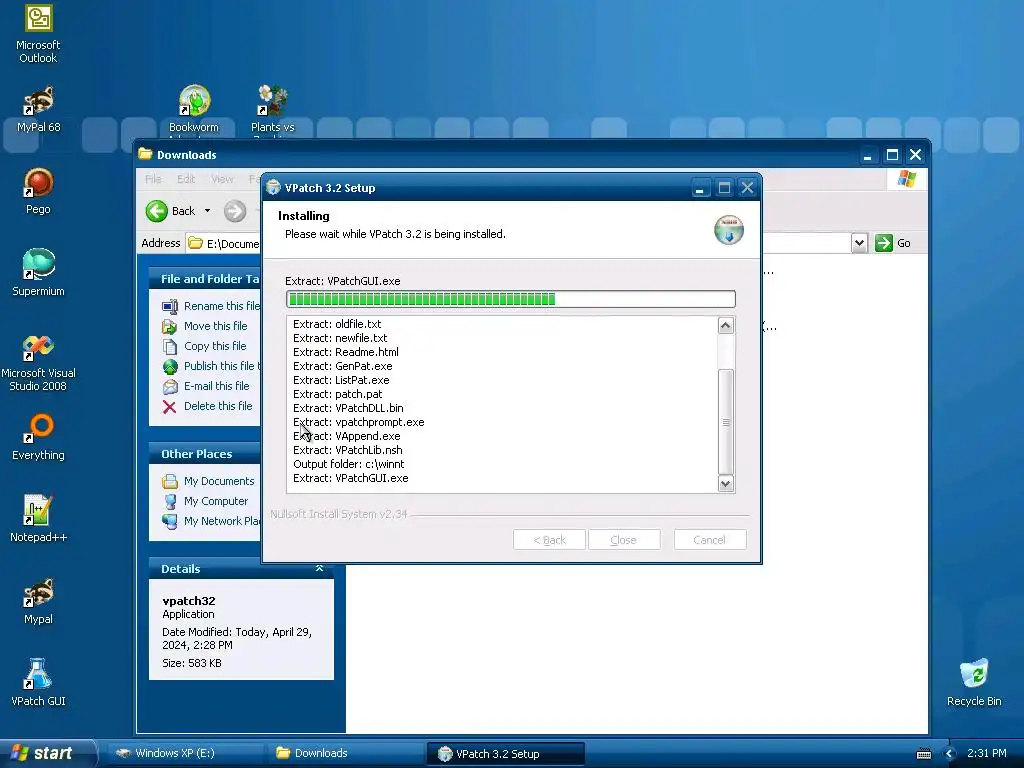Viewport: 1024px width, 768px height.
Task: Click the Copy this file icon
Action: pyautogui.click(x=170, y=346)
